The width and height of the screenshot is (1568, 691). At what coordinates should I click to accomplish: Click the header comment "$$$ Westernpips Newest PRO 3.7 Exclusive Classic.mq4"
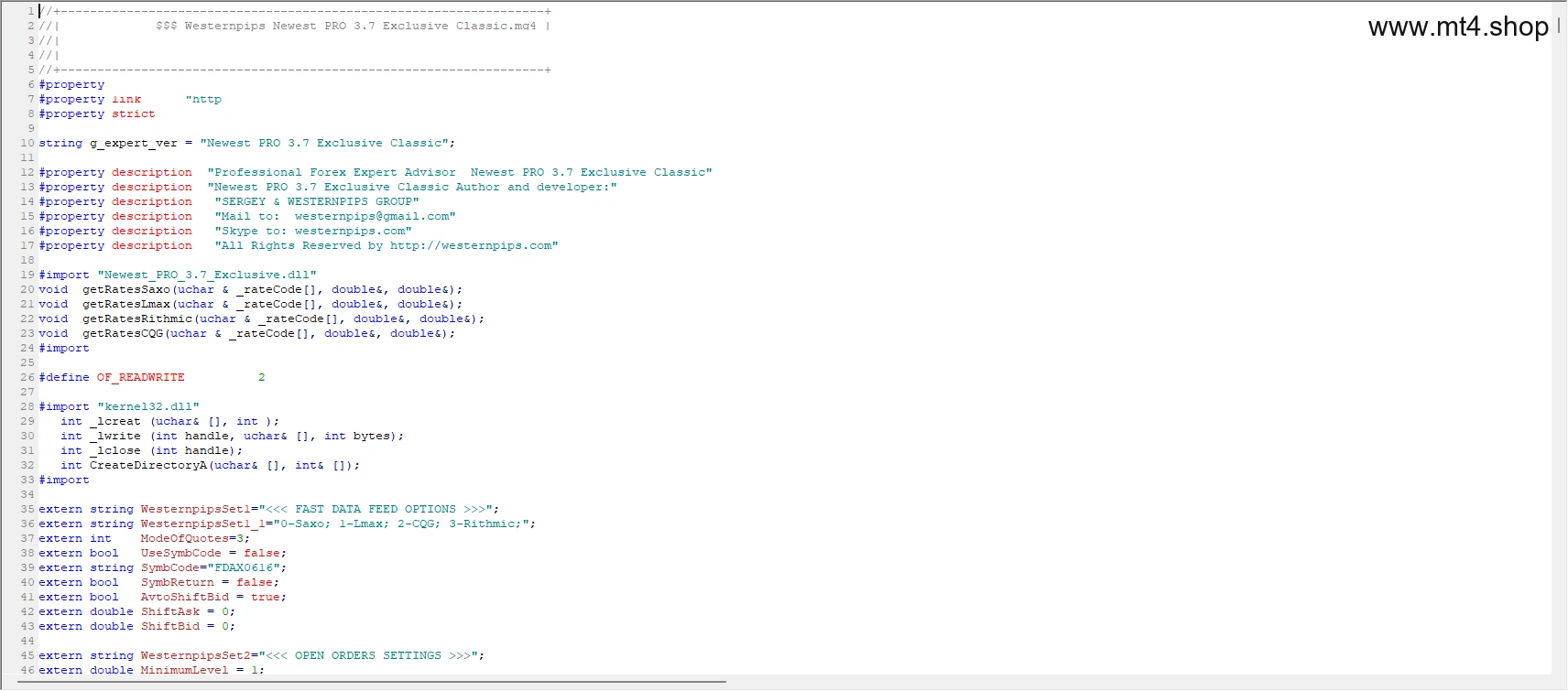(346, 26)
